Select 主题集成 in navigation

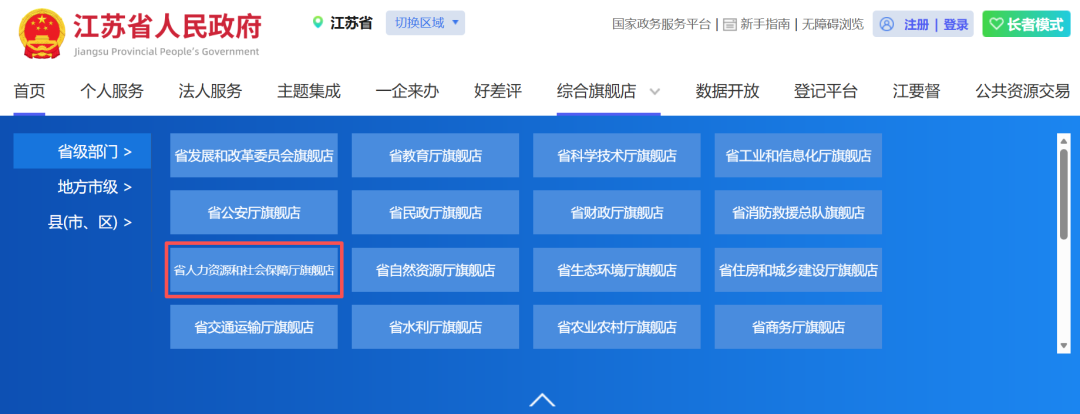tap(309, 91)
